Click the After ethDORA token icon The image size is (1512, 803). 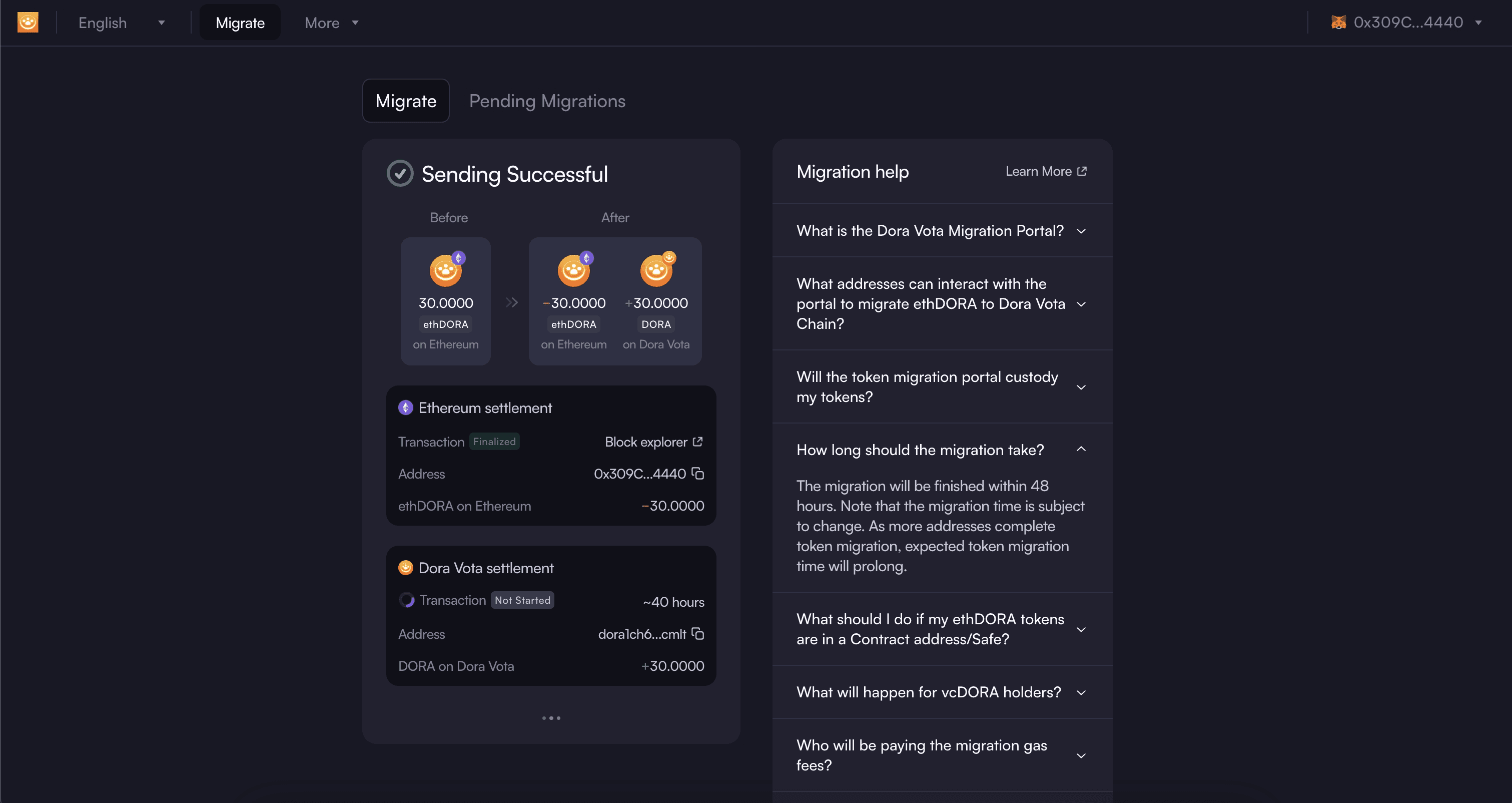575,269
